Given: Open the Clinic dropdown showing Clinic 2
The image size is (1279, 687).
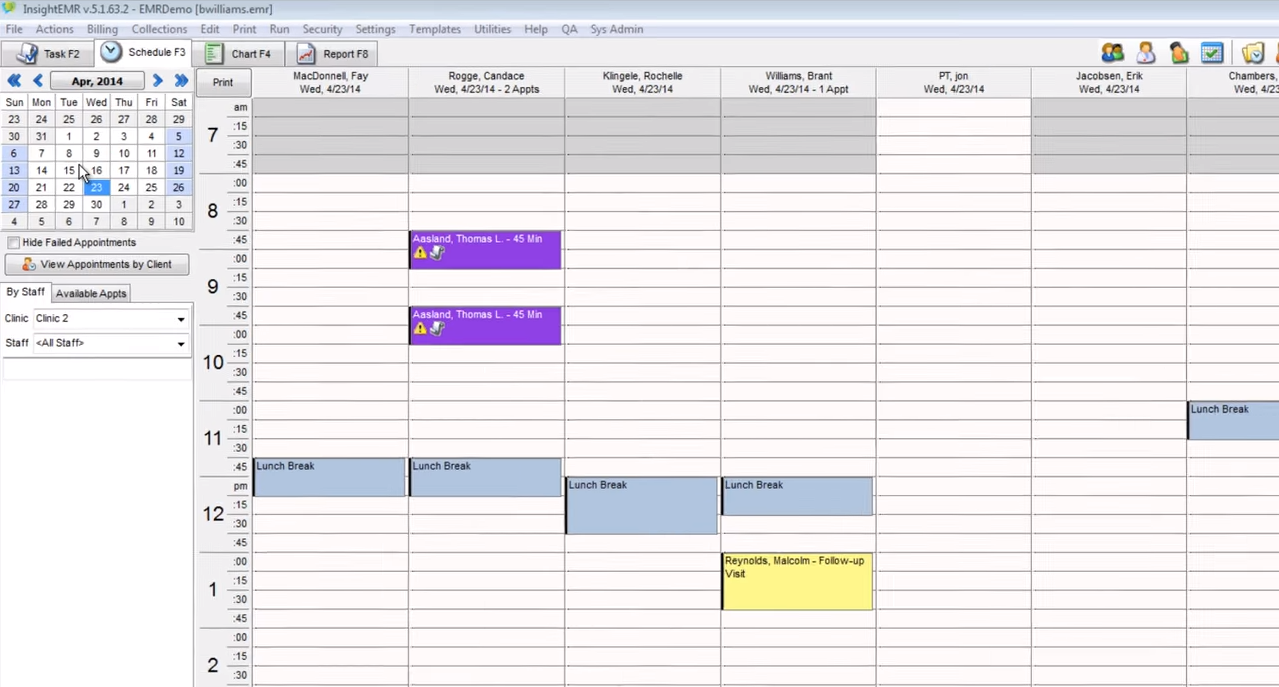Looking at the screenshot, I should 111,319.
